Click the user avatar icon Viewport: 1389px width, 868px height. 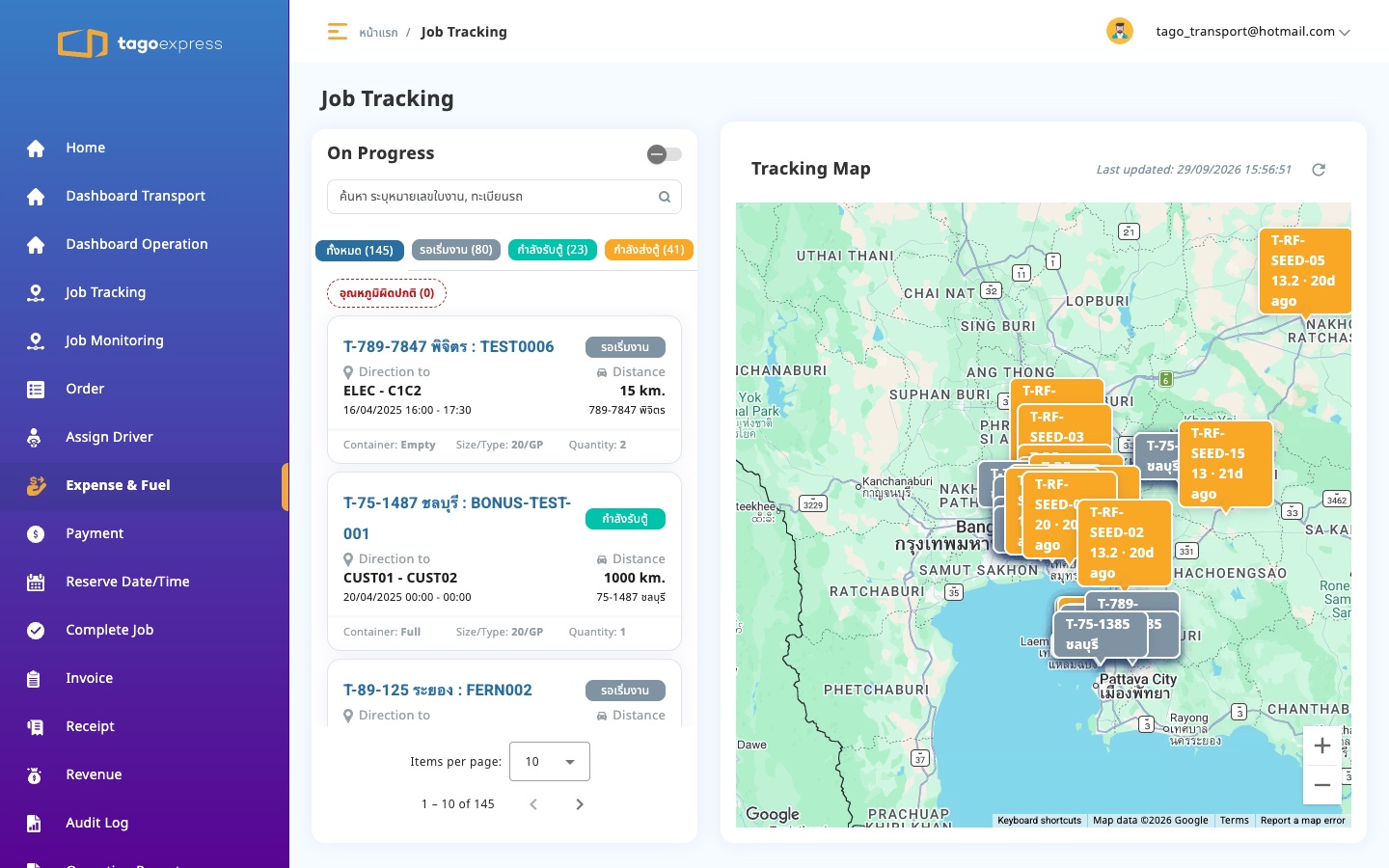click(x=1119, y=31)
